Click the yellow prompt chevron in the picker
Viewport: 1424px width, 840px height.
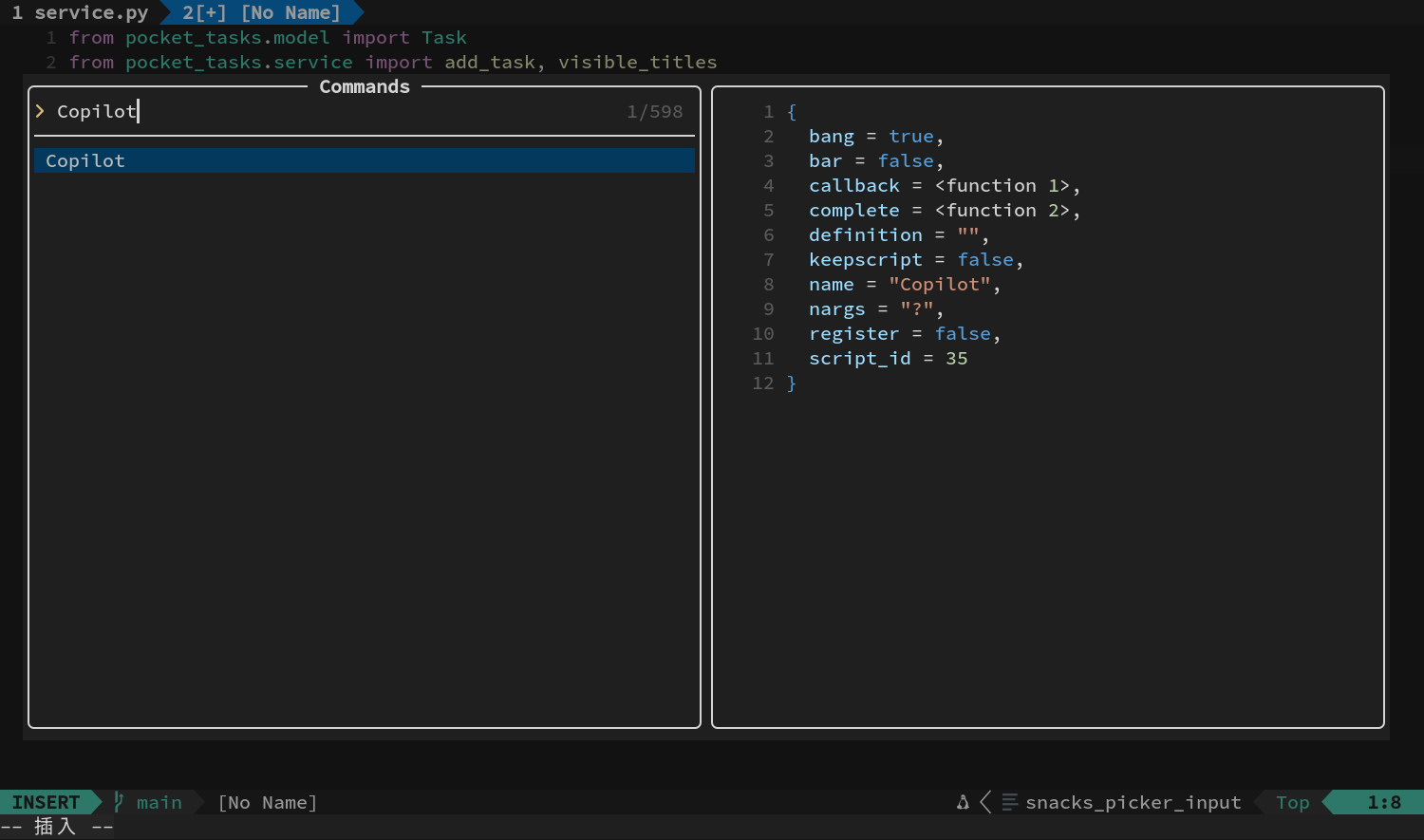[40, 111]
